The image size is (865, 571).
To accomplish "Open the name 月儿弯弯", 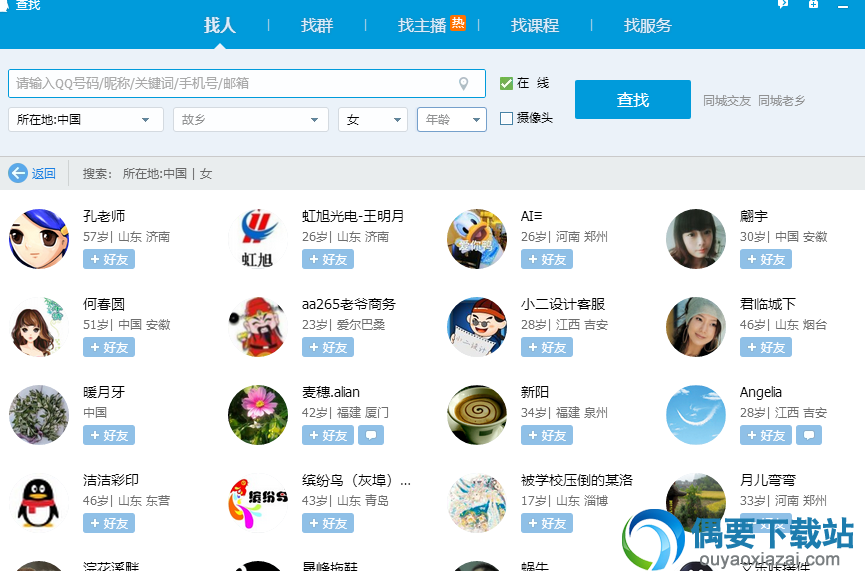I will click(x=767, y=480).
